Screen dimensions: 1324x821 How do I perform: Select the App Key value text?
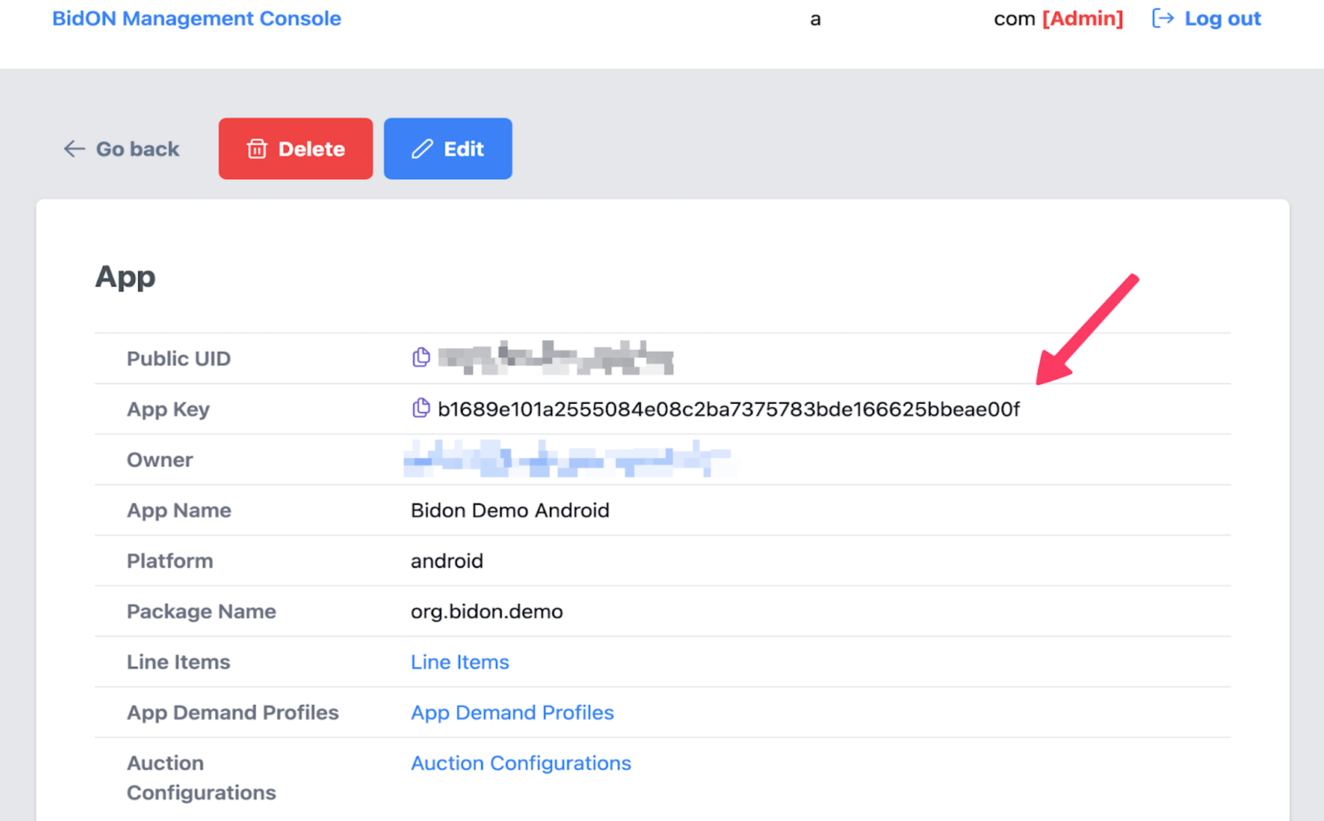tap(727, 408)
